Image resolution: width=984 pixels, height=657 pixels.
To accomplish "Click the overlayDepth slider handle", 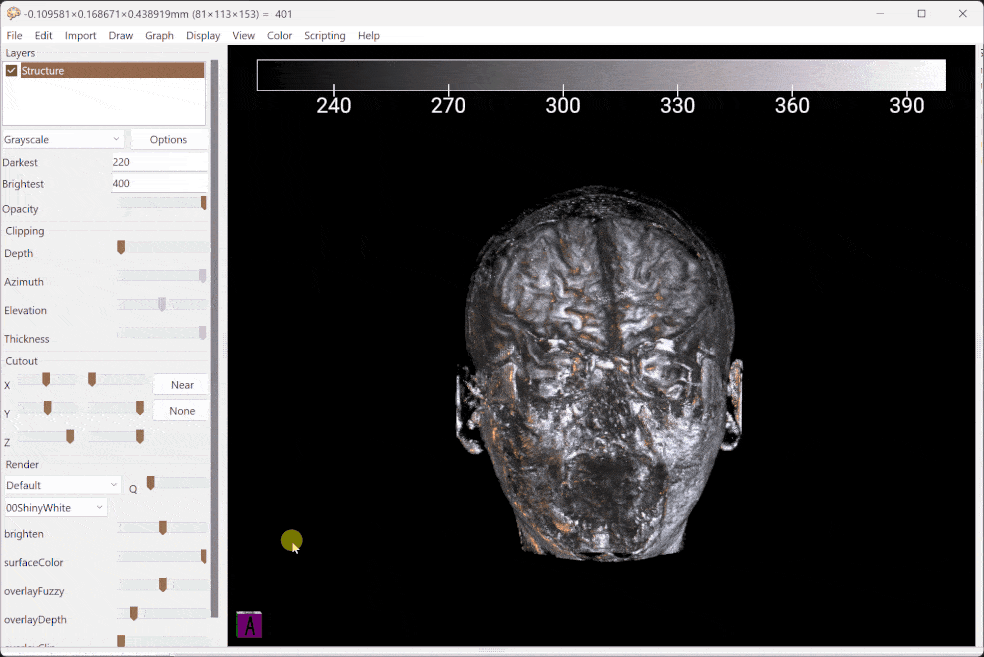I will tap(134, 613).
